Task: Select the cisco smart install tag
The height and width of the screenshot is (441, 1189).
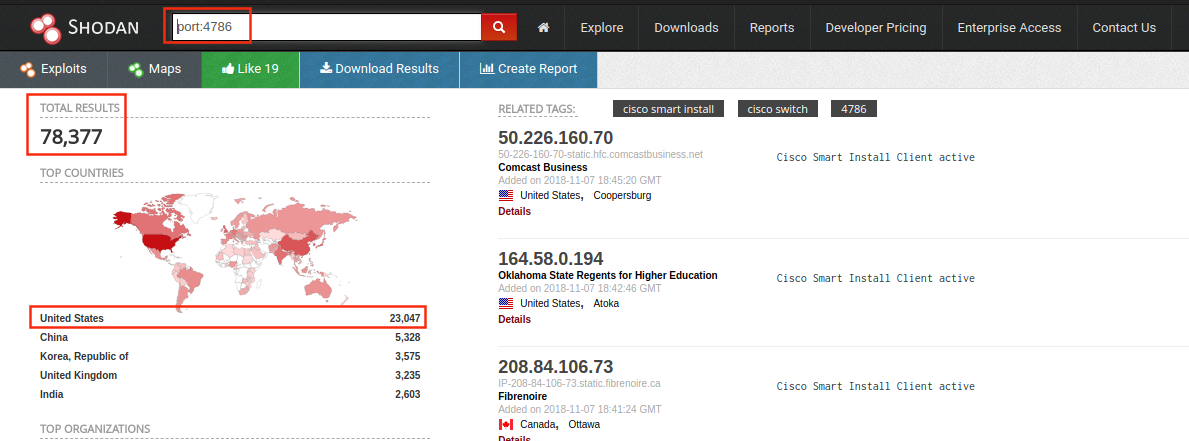Action: [x=668, y=109]
